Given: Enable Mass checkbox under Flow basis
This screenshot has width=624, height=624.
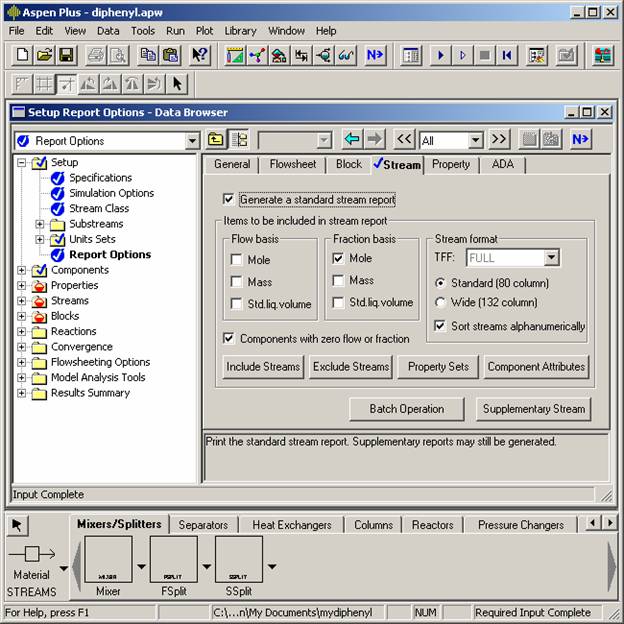Looking at the screenshot, I should 236,281.
